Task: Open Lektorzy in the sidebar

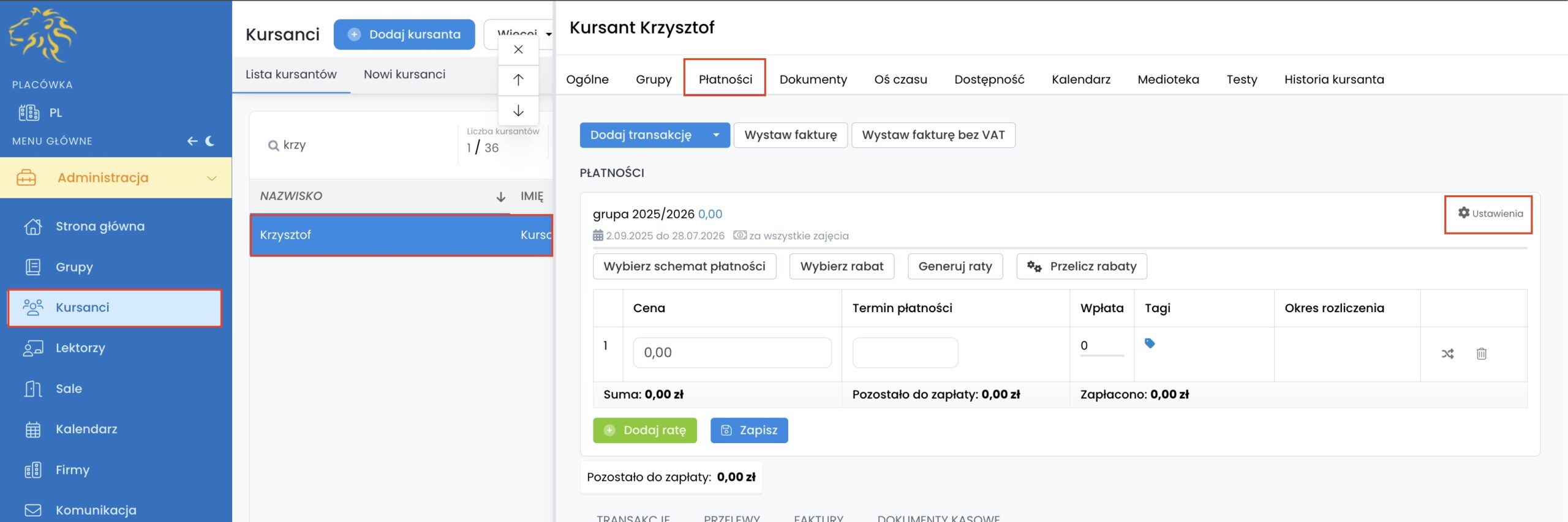Action: click(x=80, y=348)
